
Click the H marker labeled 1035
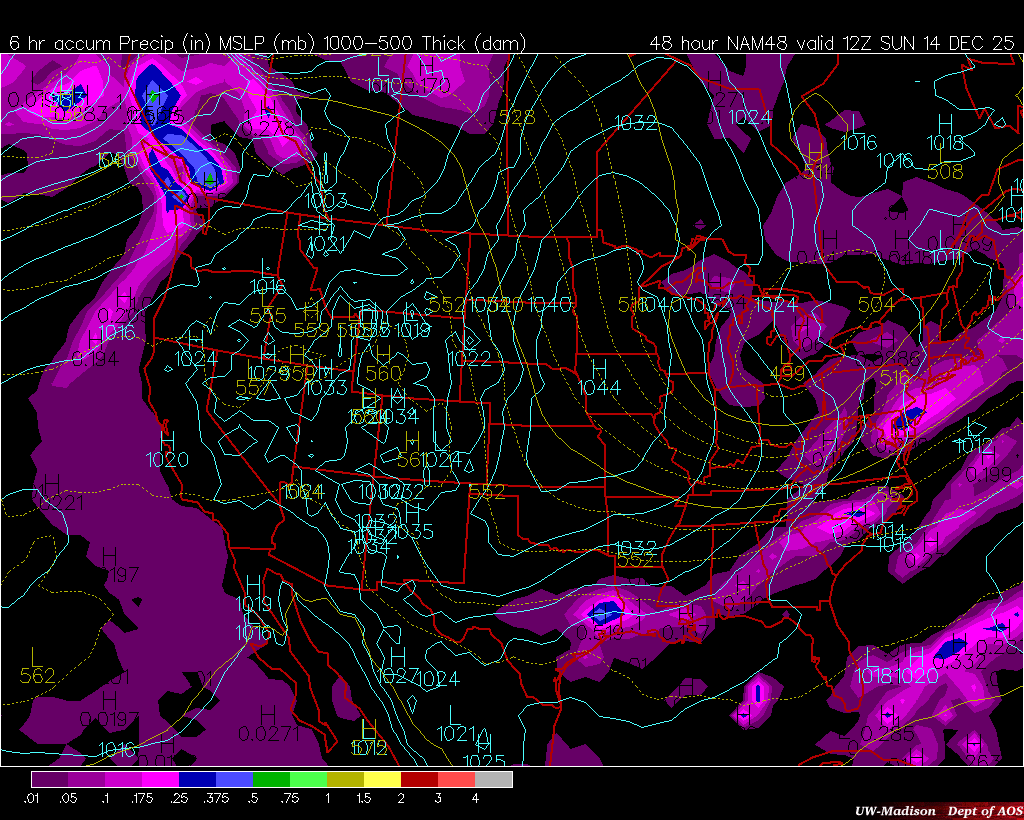pyautogui.click(x=411, y=513)
